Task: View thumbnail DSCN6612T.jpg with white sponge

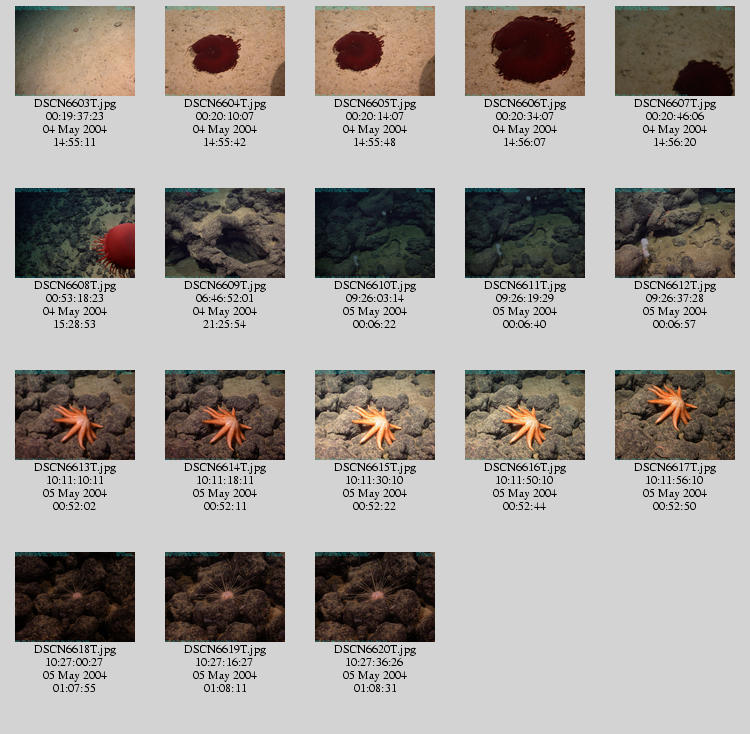Action: pyautogui.click(x=675, y=233)
